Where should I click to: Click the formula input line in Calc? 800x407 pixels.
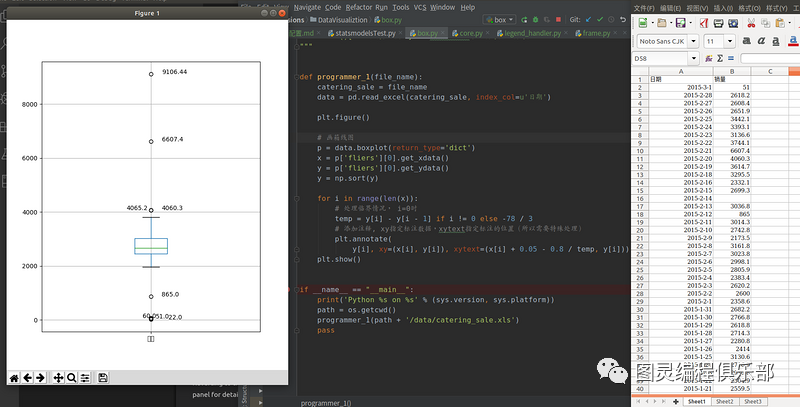[770, 59]
